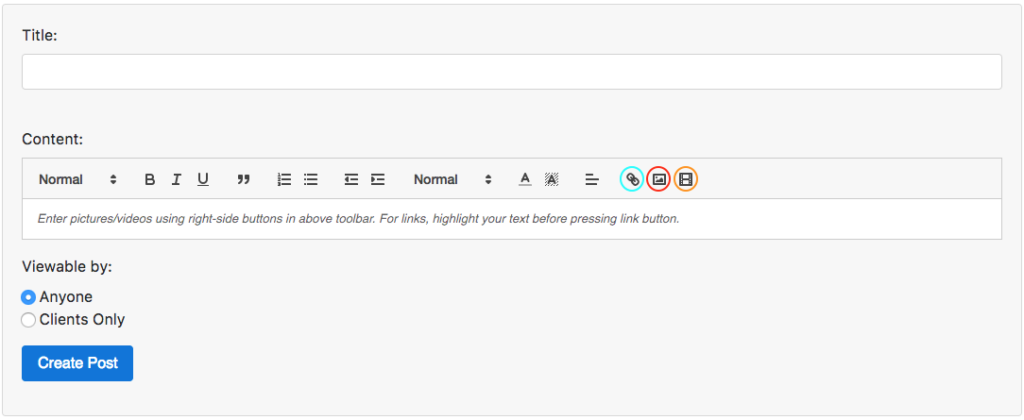The image size is (1024, 420).
Task: Click the insert video button
Action: pyautogui.click(x=686, y=179)
